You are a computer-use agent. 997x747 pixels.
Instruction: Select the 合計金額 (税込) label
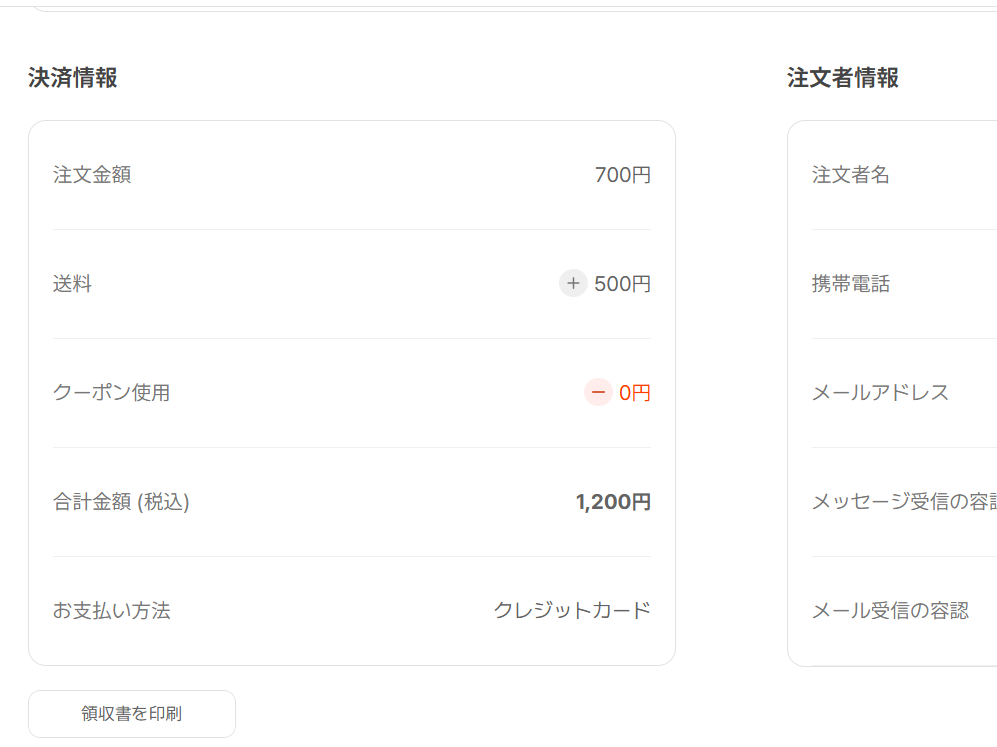click(x=121, y=502)
